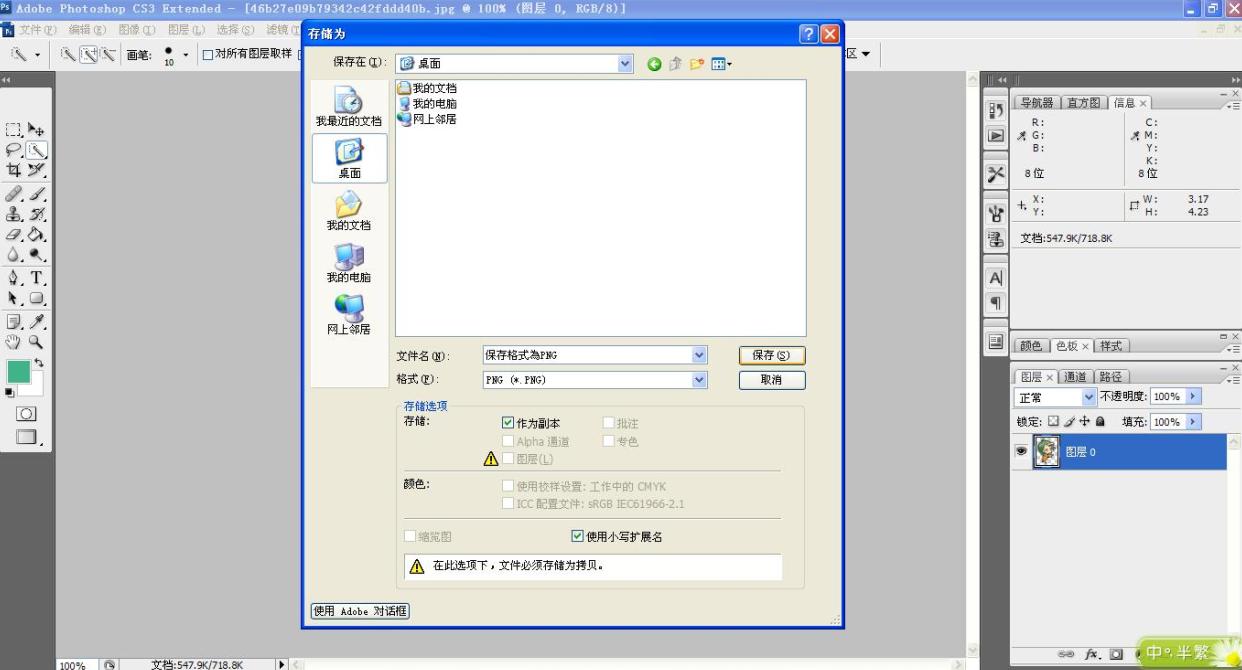Viewport: 1242px width, 670px height.
Task: Open the Desktop shortcut in save sidebar
Action: coord(349,159)
